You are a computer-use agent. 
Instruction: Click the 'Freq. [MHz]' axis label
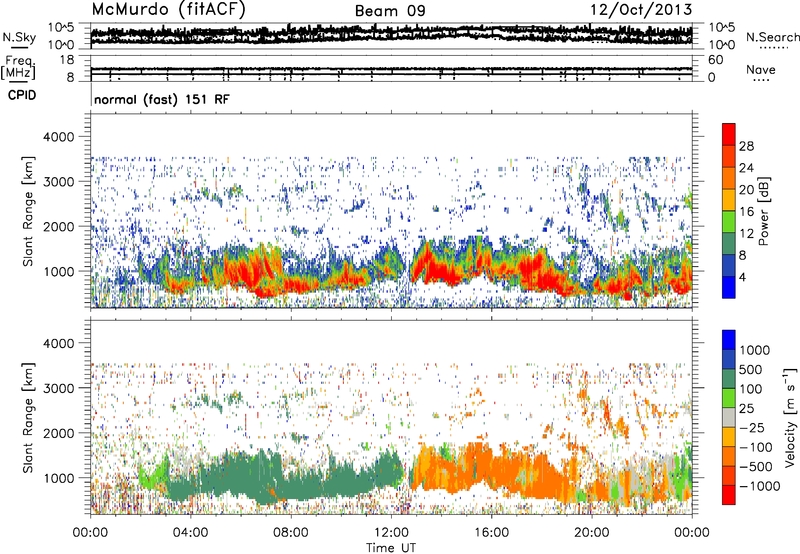pyautogui.click(x=19, y=69)
